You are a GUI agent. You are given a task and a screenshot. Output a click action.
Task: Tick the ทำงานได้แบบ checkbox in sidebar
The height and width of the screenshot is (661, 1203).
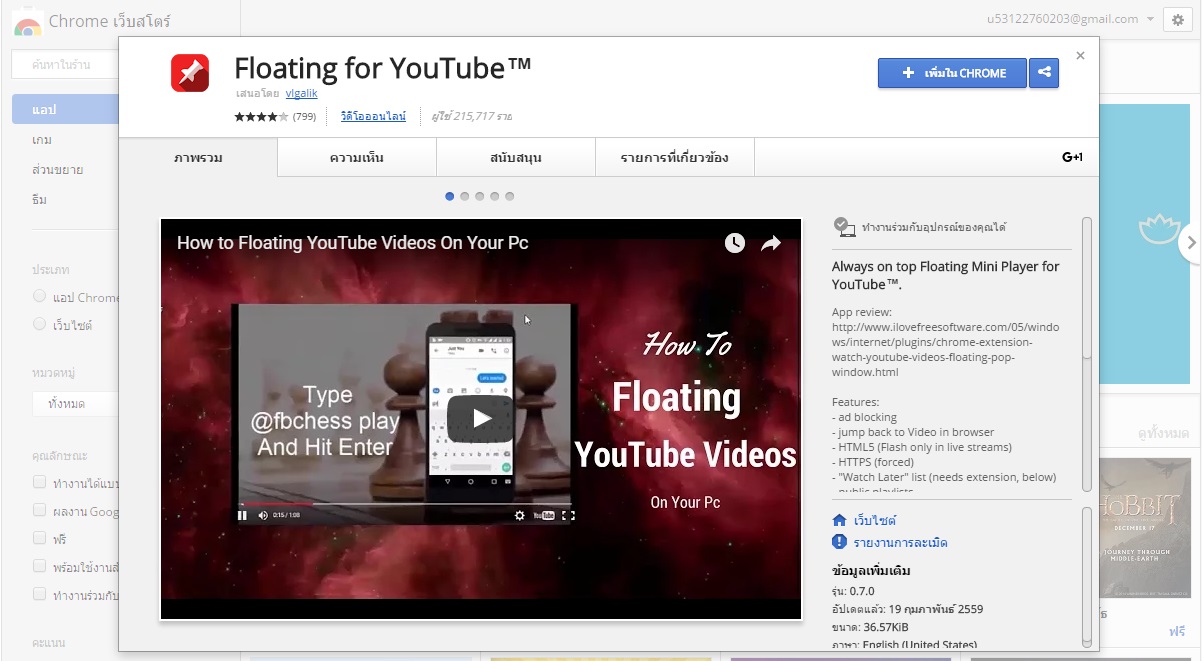click(39, 484)
